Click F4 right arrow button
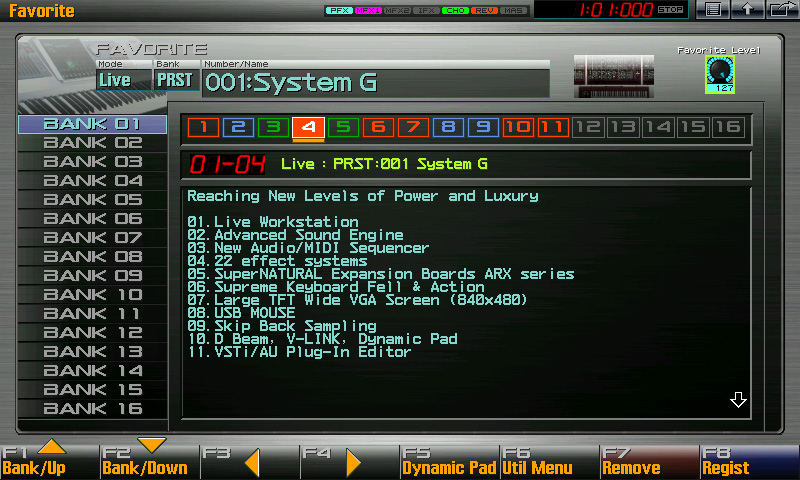 click(x=349, y=461)
